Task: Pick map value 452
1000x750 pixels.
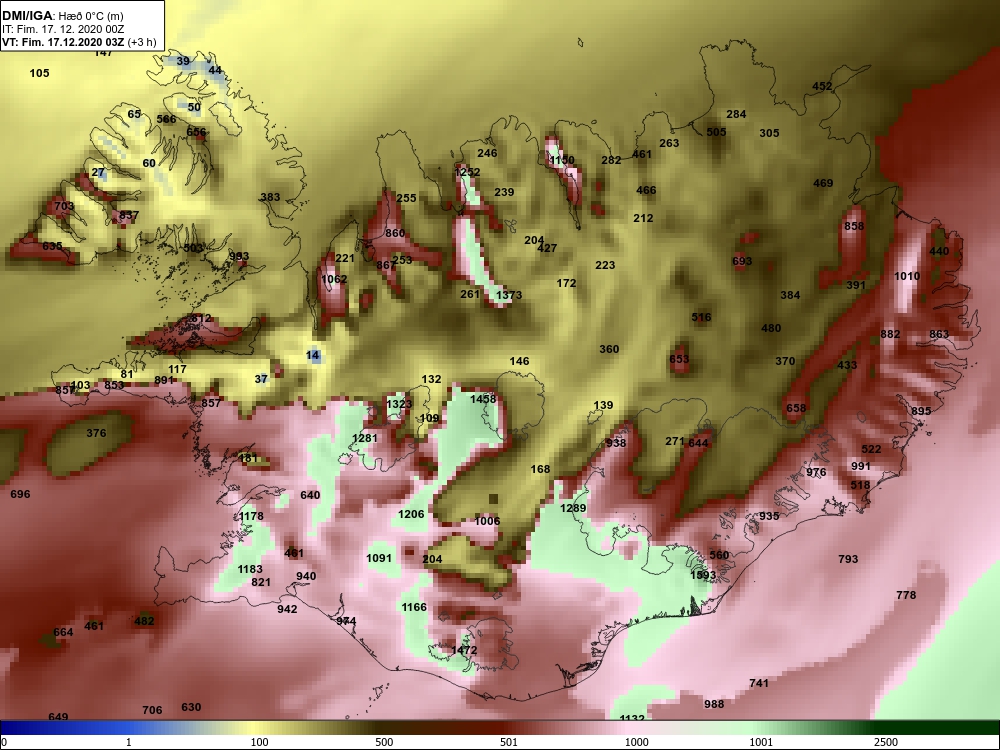Action: pos(822,87)
